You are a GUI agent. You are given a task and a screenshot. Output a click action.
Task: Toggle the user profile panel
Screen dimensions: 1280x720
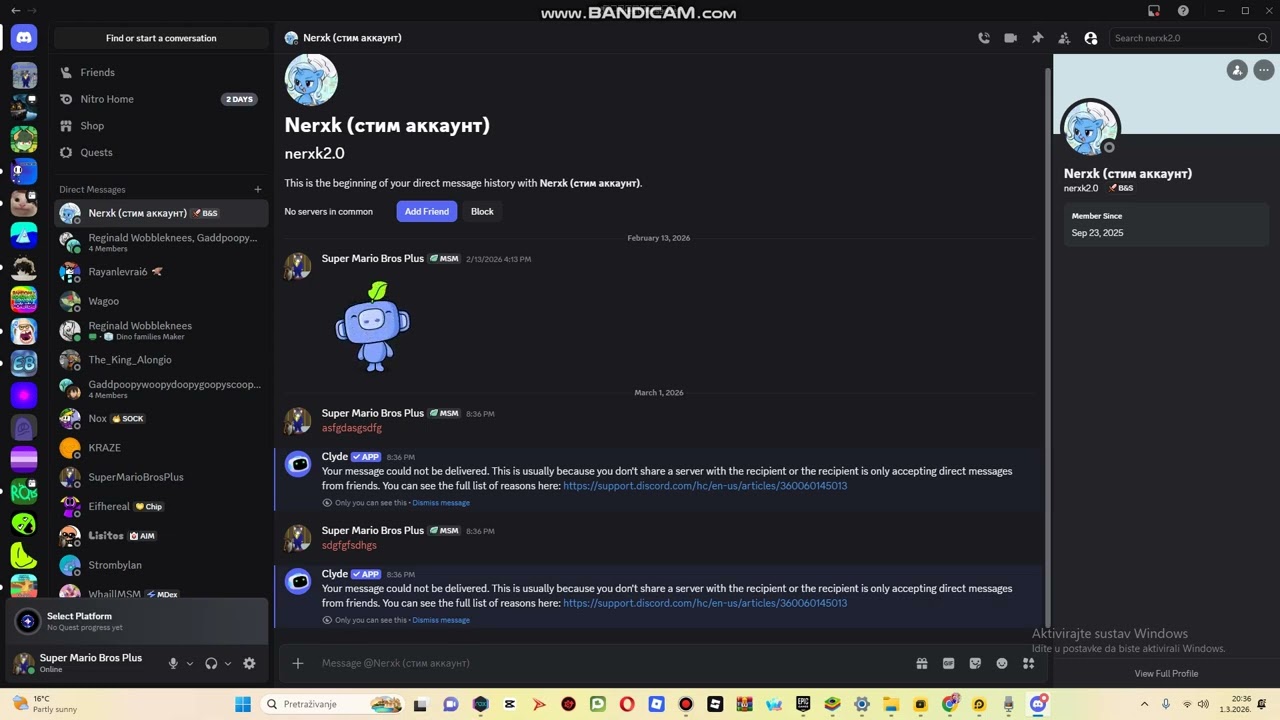(x=1091, y=38)
